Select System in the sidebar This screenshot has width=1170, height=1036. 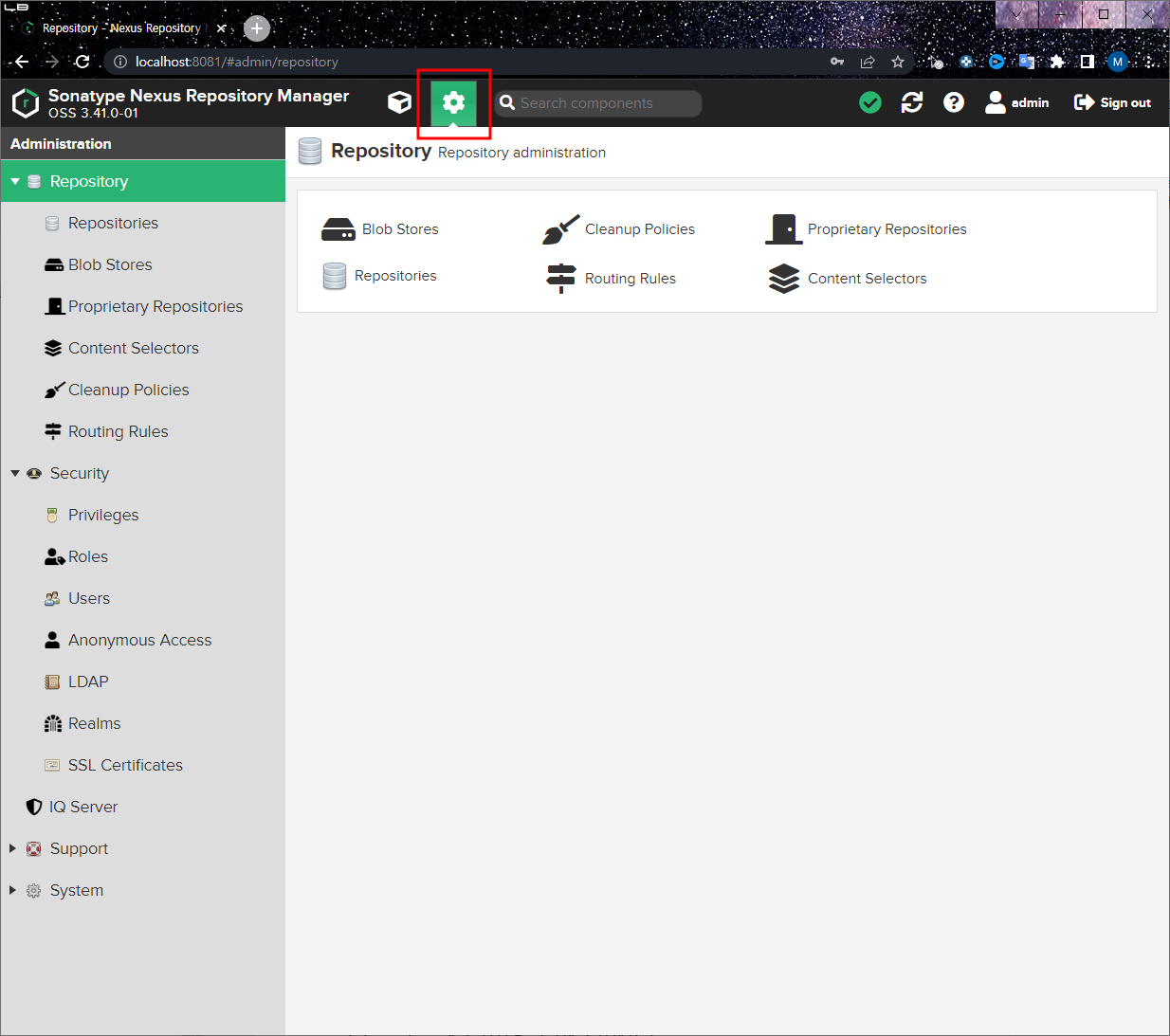click(x=143, y=890)
